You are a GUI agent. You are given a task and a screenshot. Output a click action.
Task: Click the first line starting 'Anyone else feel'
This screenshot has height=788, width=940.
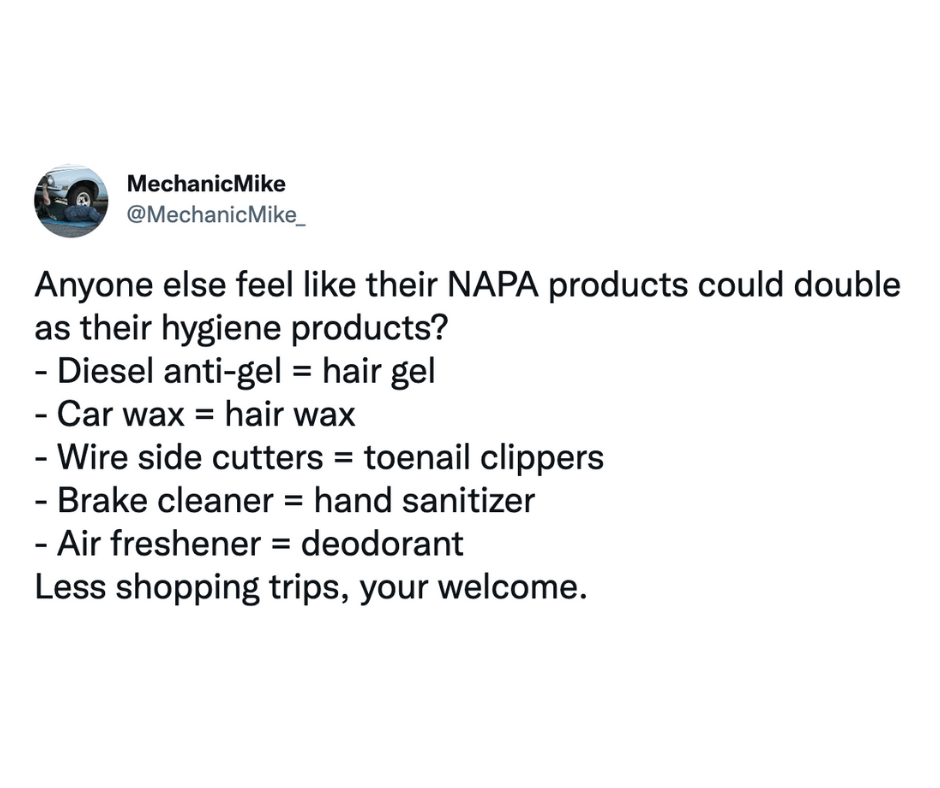coord(467,285)
